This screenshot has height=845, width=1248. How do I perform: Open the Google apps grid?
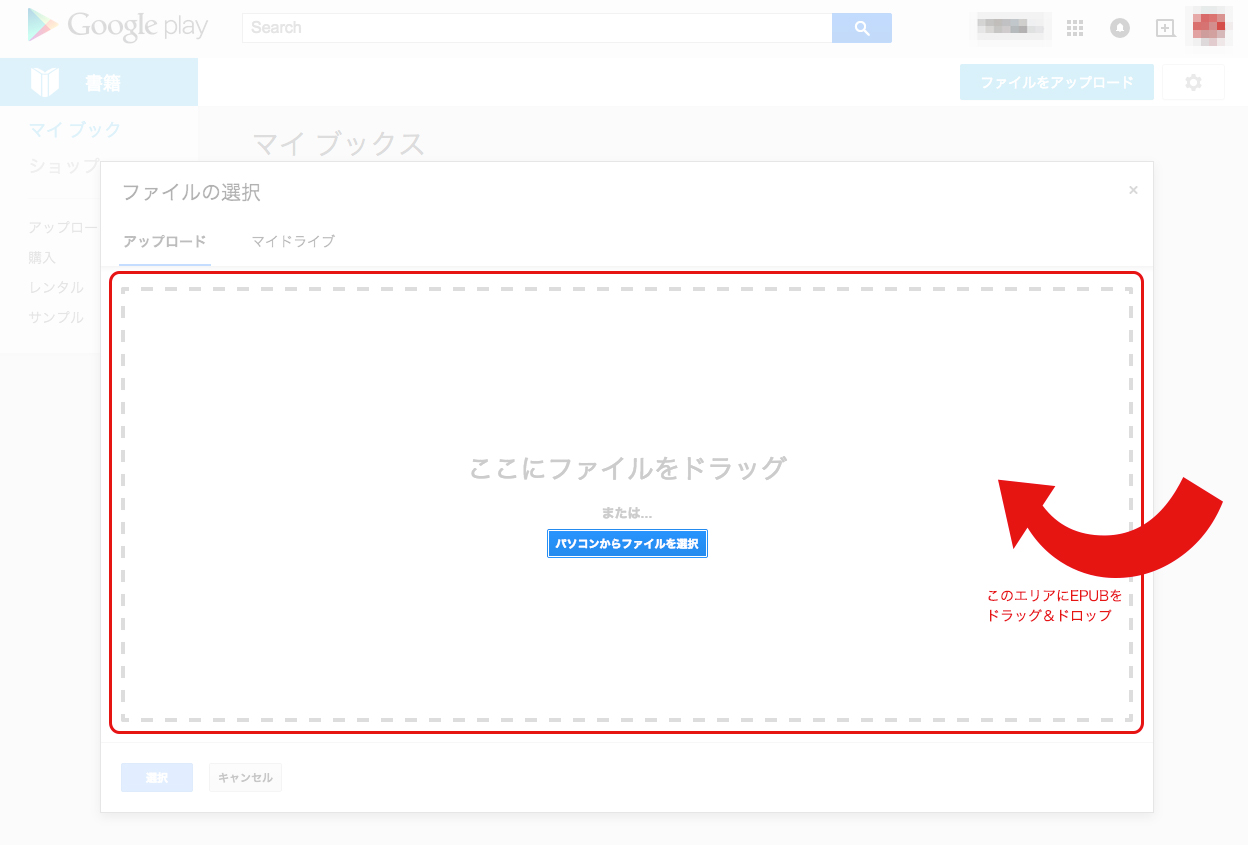click(1075, 29)
